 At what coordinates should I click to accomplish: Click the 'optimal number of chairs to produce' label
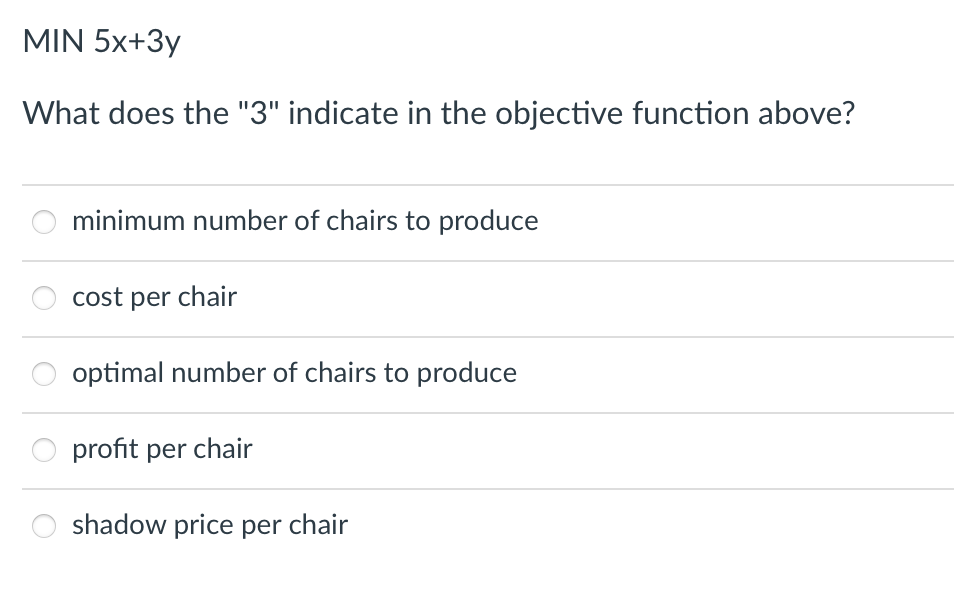tap(294, 373)
